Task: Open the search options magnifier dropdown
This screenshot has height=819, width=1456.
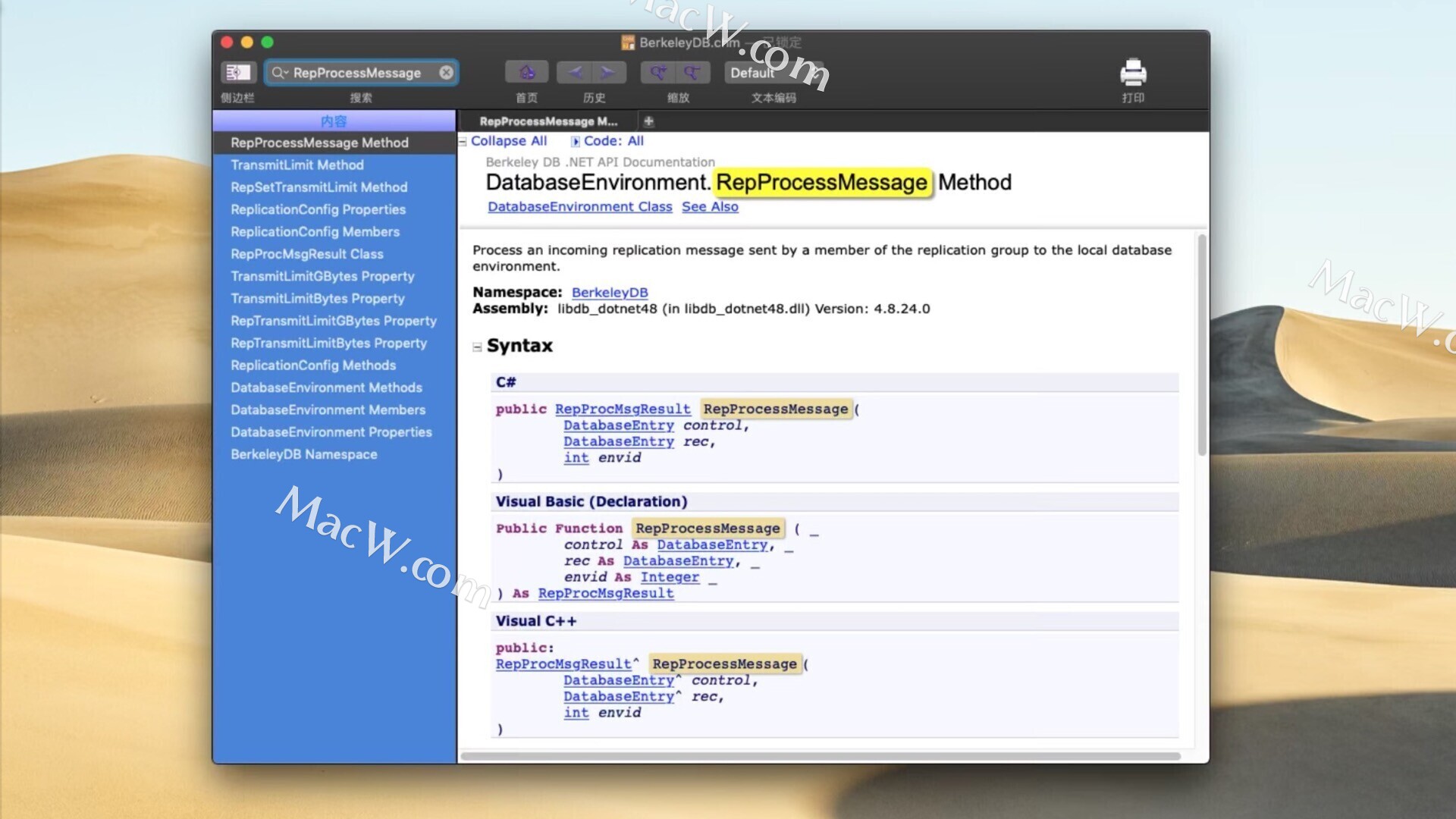Action: [x=280, y=73]
